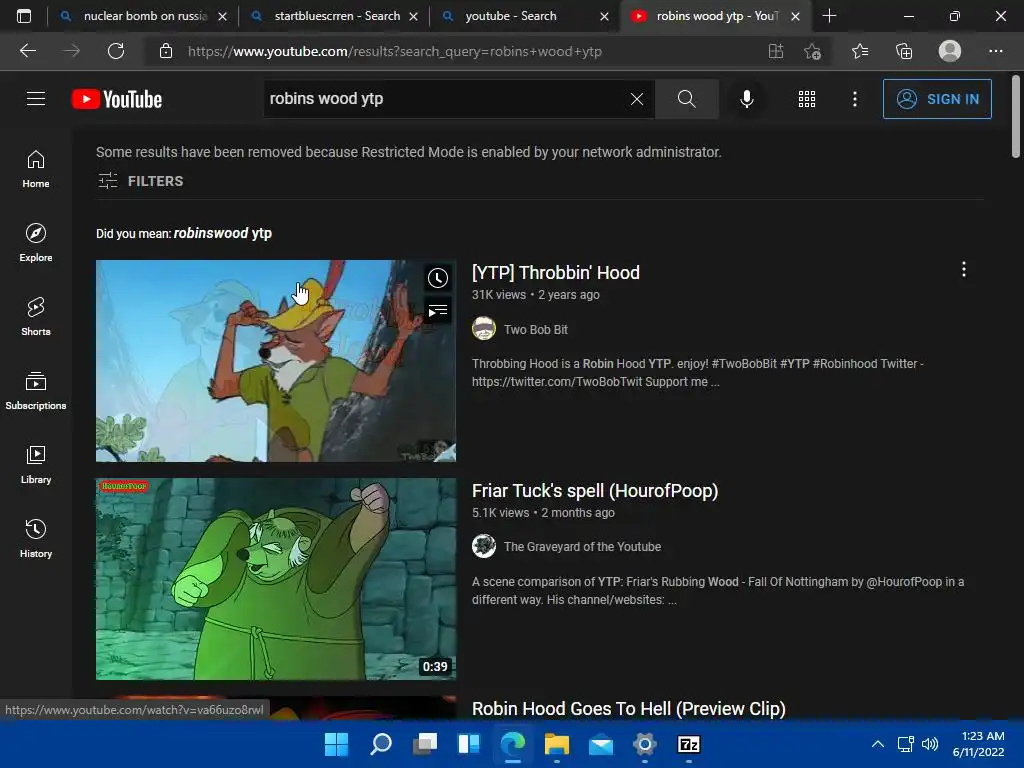Screen dimensions: 1024x768
Task: Click the 'robinswood ytp' suggestion link
Action: tap(223, 233)
